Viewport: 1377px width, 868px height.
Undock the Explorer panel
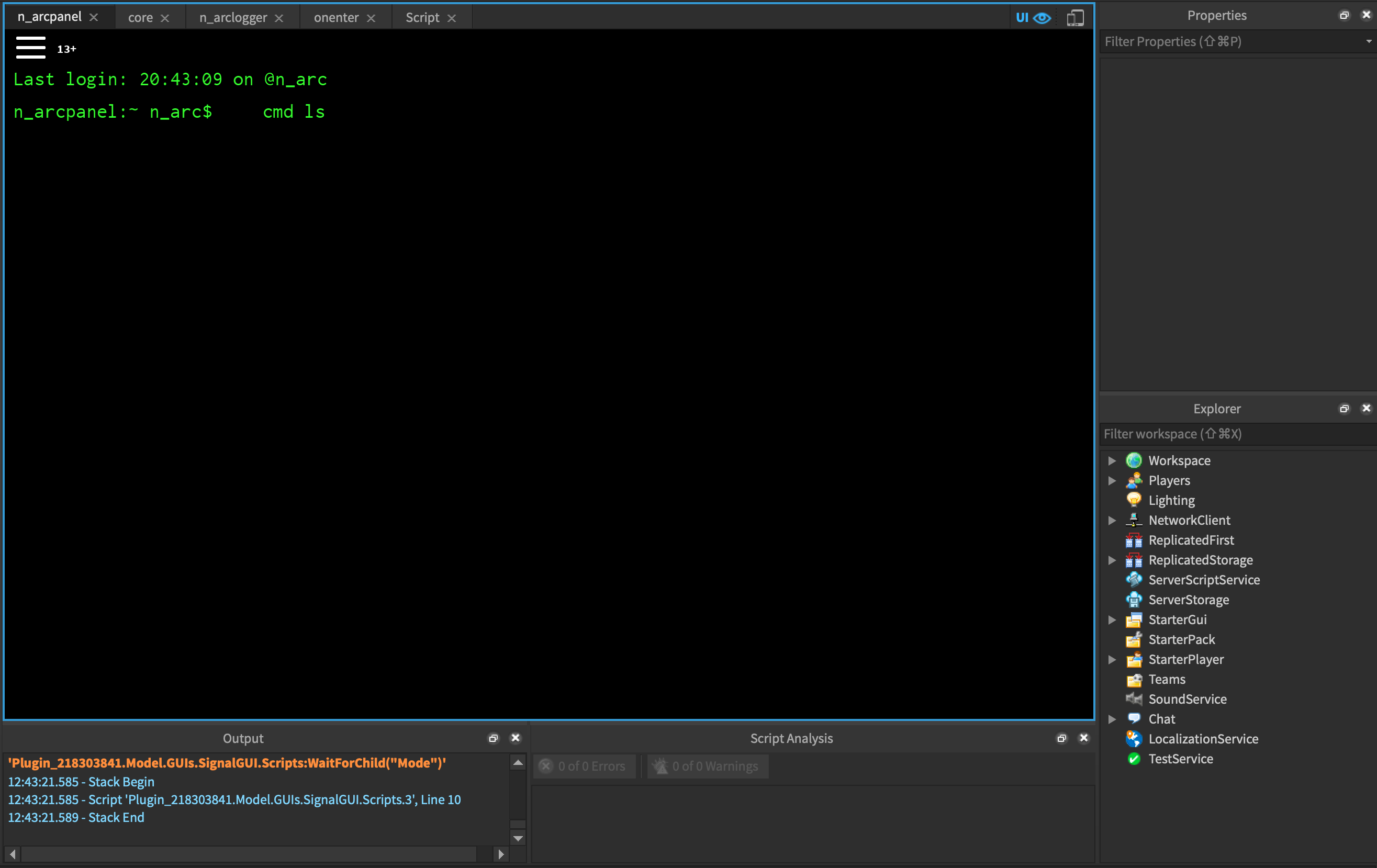(x=1344, y=408)
